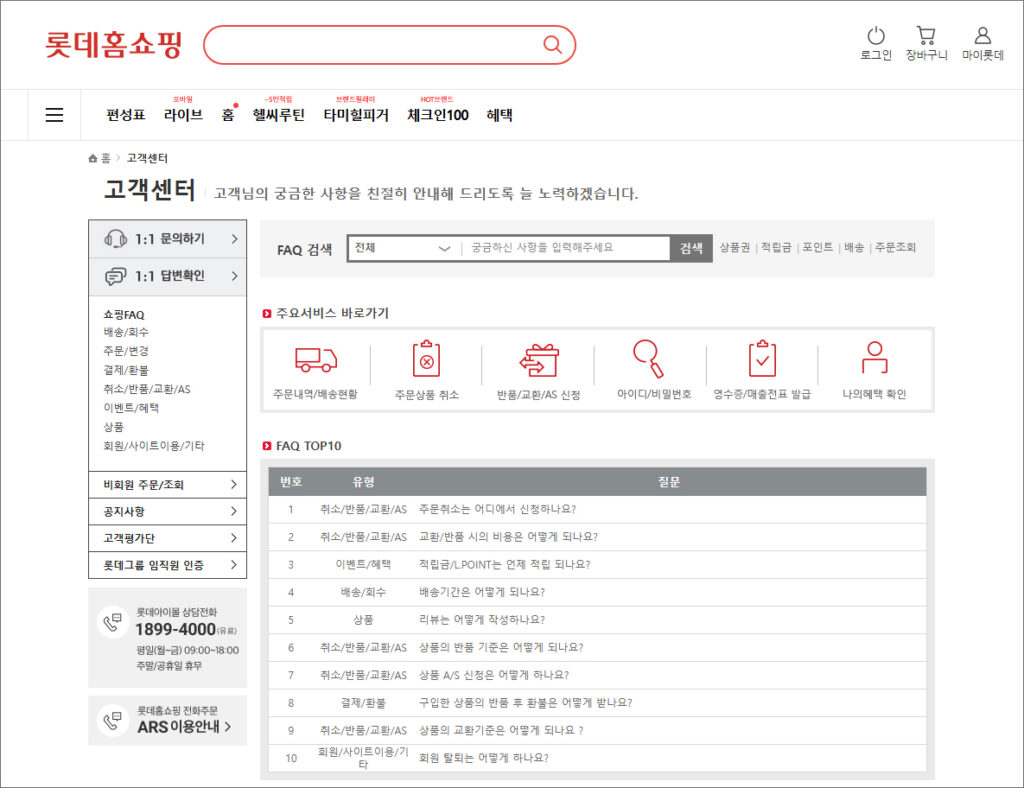This screenshot has width=1024, height=788.
Task: Open 영수증/매출전표 발급 check icon
Action: pyautogui.click(x=762, y=358)
